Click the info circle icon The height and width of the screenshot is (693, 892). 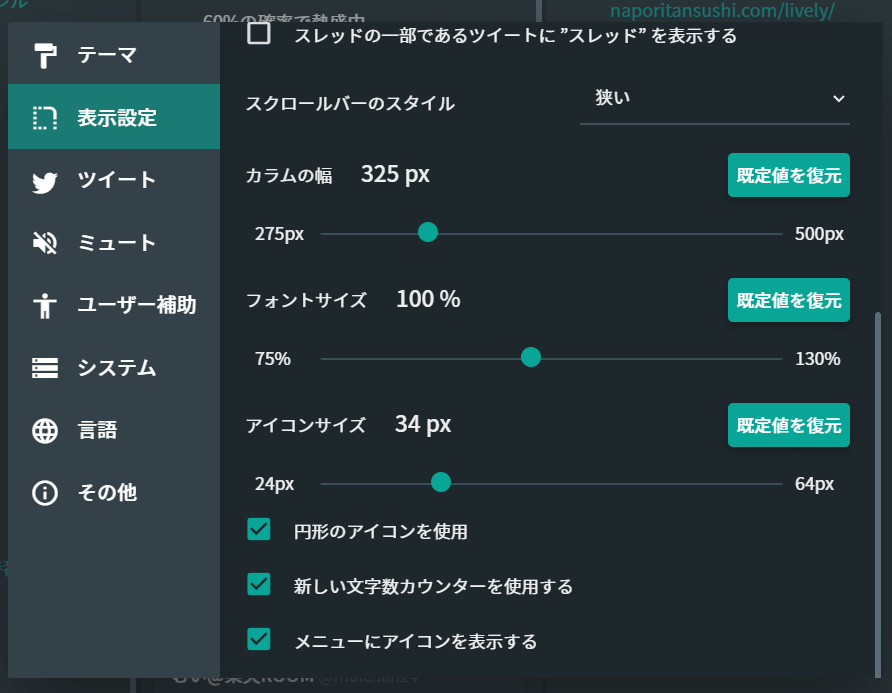tap(45, 493)
